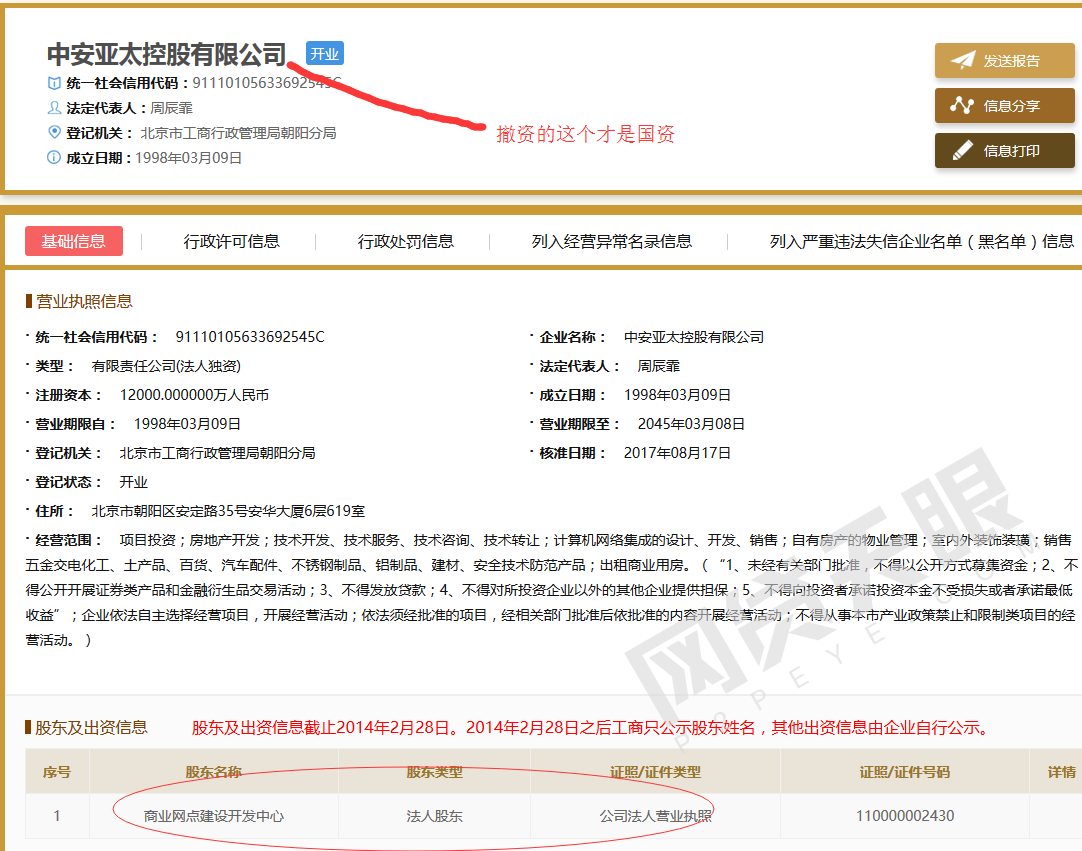Click the 股东及出资信息 section heading
This screenshot has width=1082, height=851.
[x=91, y=727]
